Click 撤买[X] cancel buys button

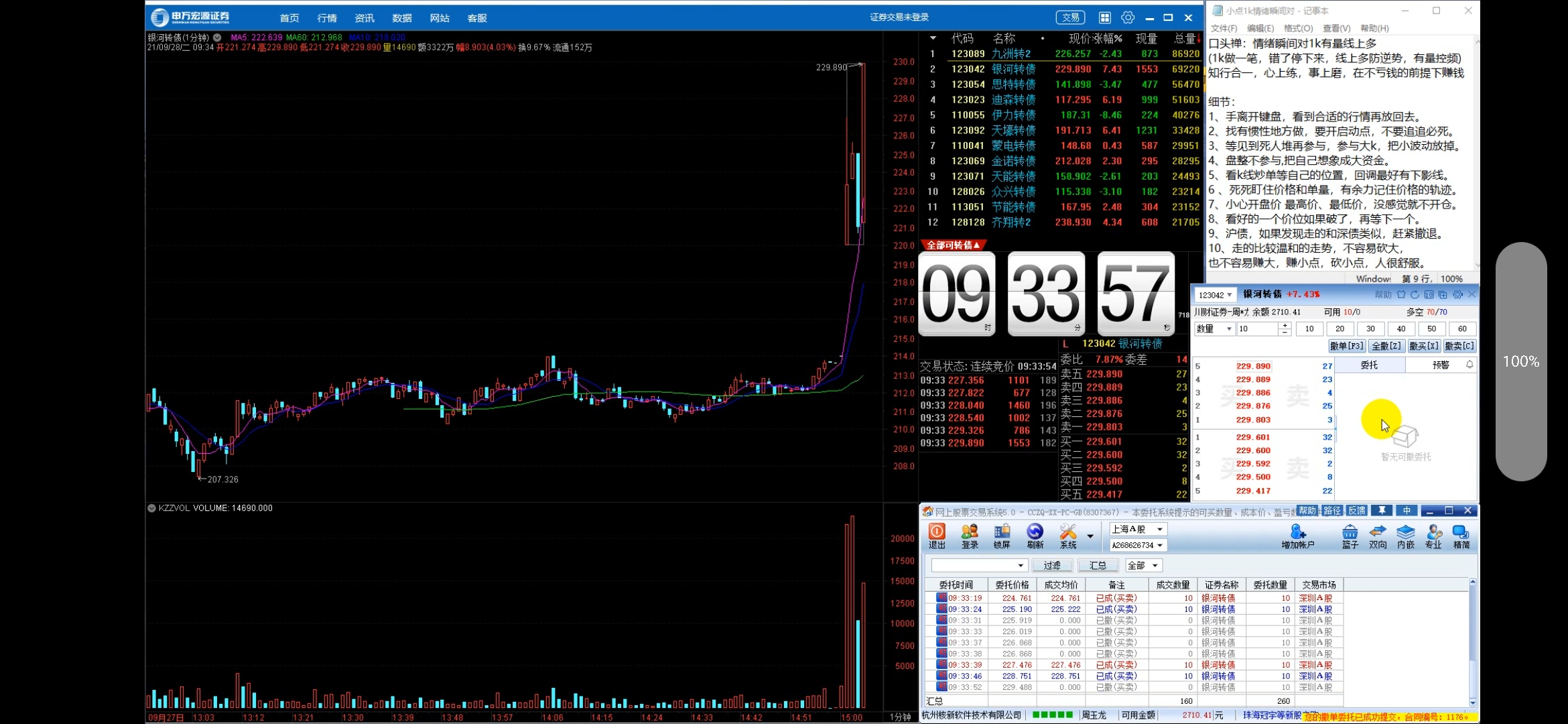tap(1423, 346)
